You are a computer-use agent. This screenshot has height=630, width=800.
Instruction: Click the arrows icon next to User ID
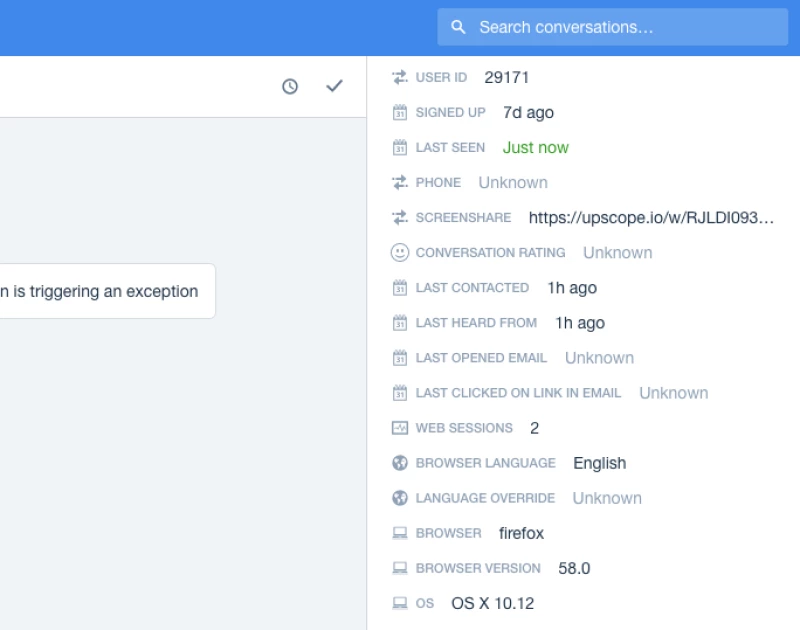click(400, 77)
